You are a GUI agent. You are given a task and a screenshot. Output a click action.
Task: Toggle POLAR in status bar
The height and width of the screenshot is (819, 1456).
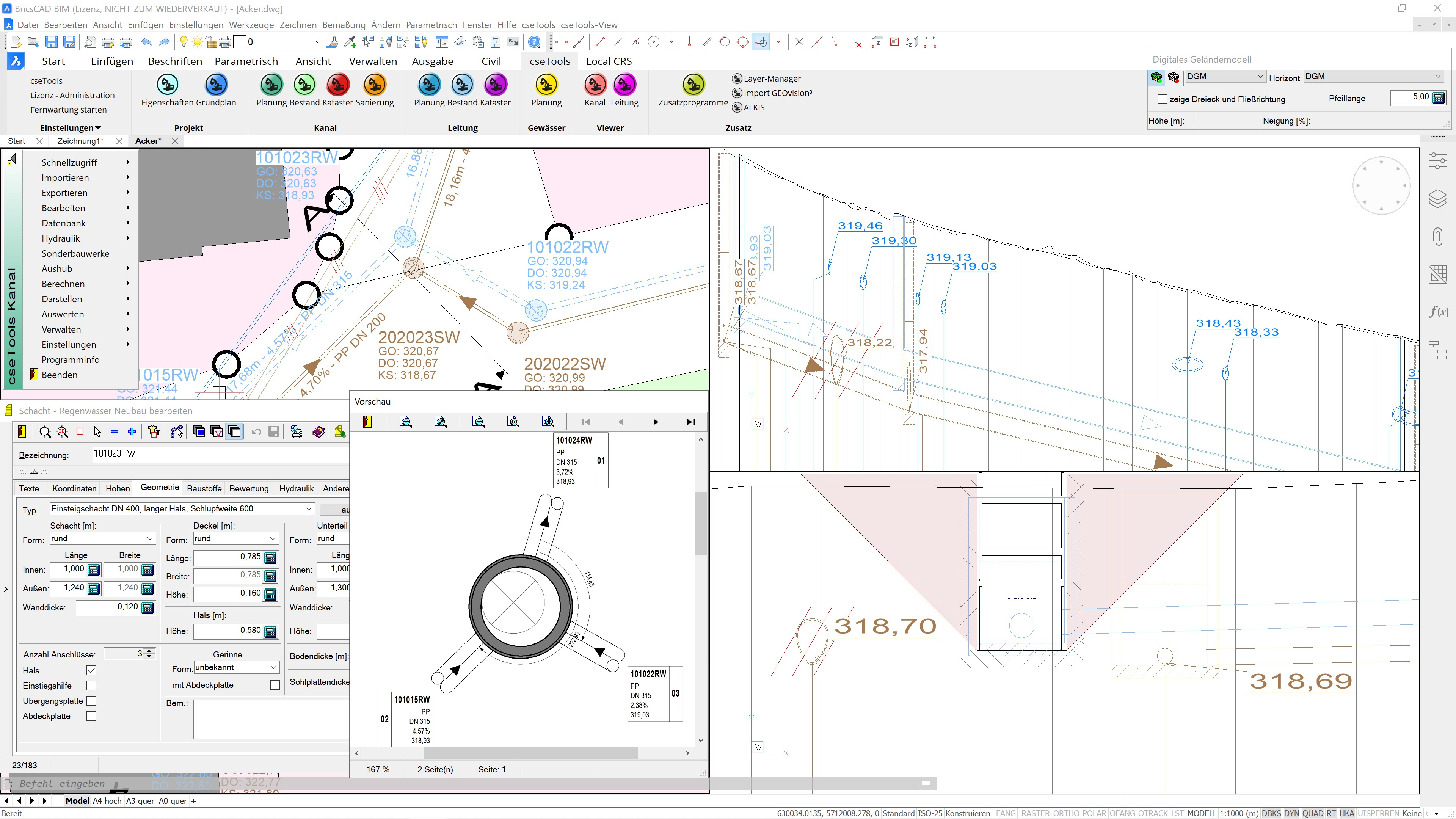(1094, 813)
